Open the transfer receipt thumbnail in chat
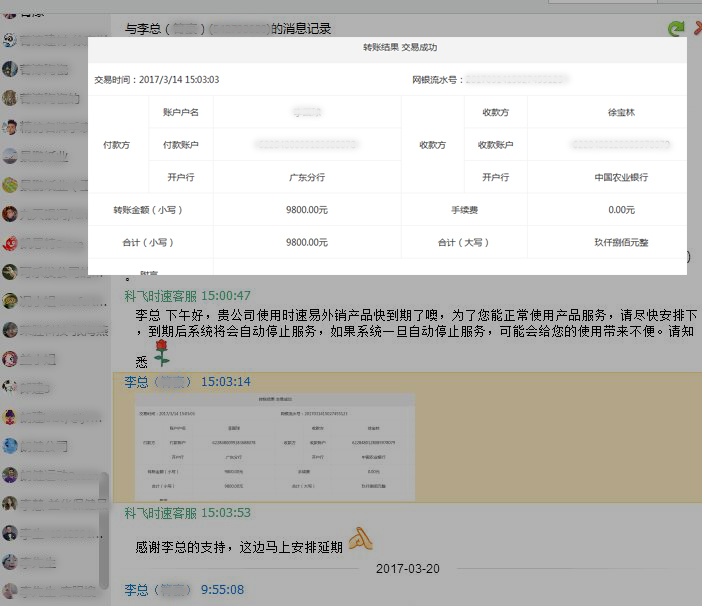This screenshot has height=606, width=702. point(275,445)
